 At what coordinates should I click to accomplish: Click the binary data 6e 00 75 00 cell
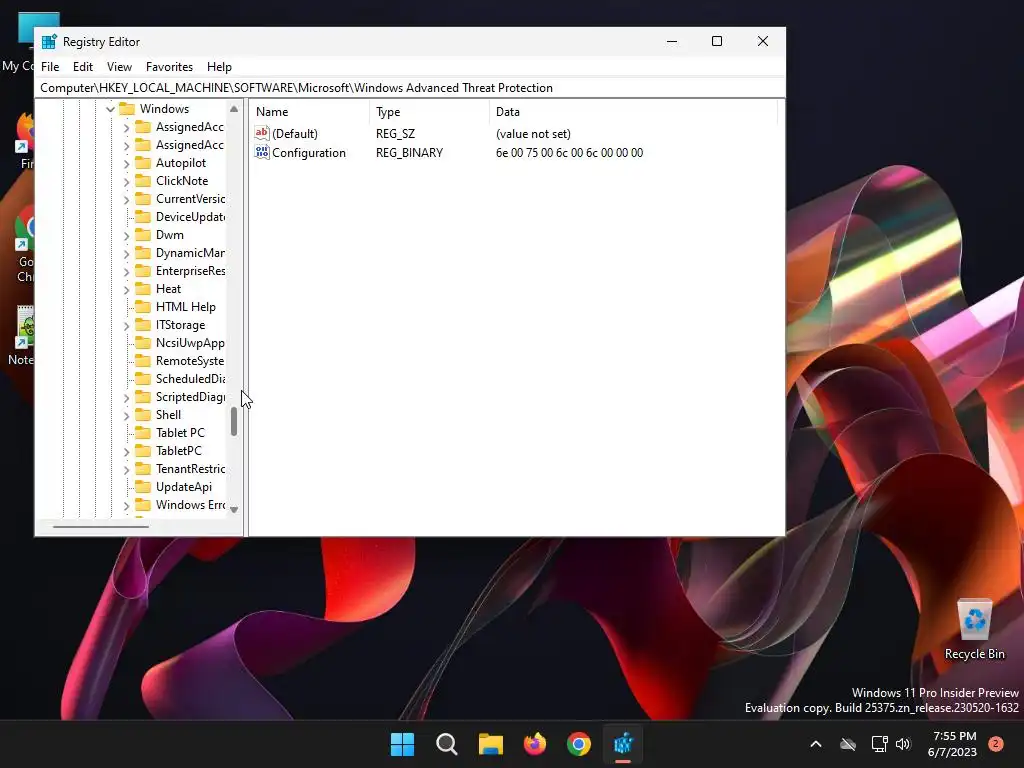click(x=569, y=153)
